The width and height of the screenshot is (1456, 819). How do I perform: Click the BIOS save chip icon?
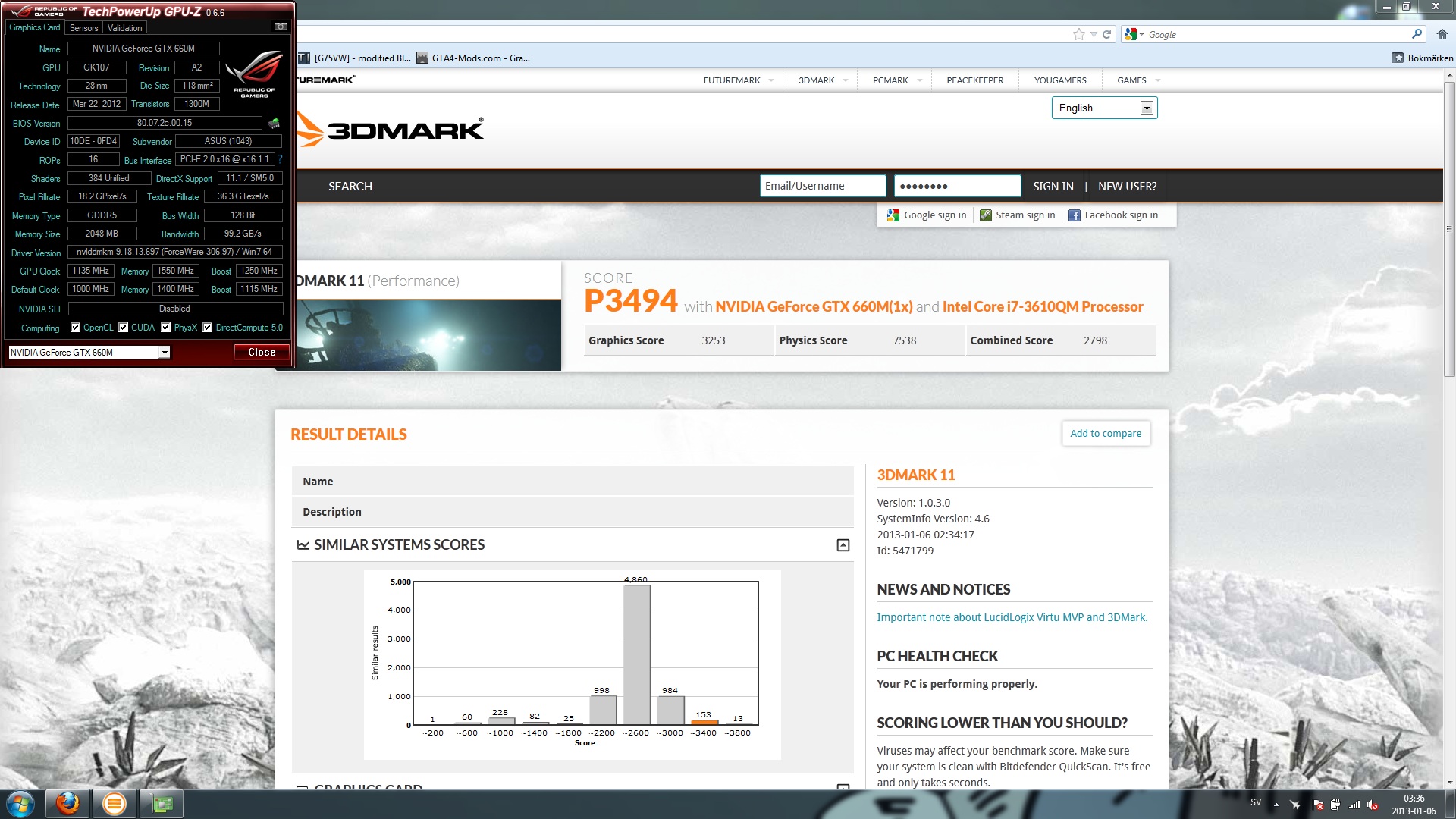click(274, 123)
